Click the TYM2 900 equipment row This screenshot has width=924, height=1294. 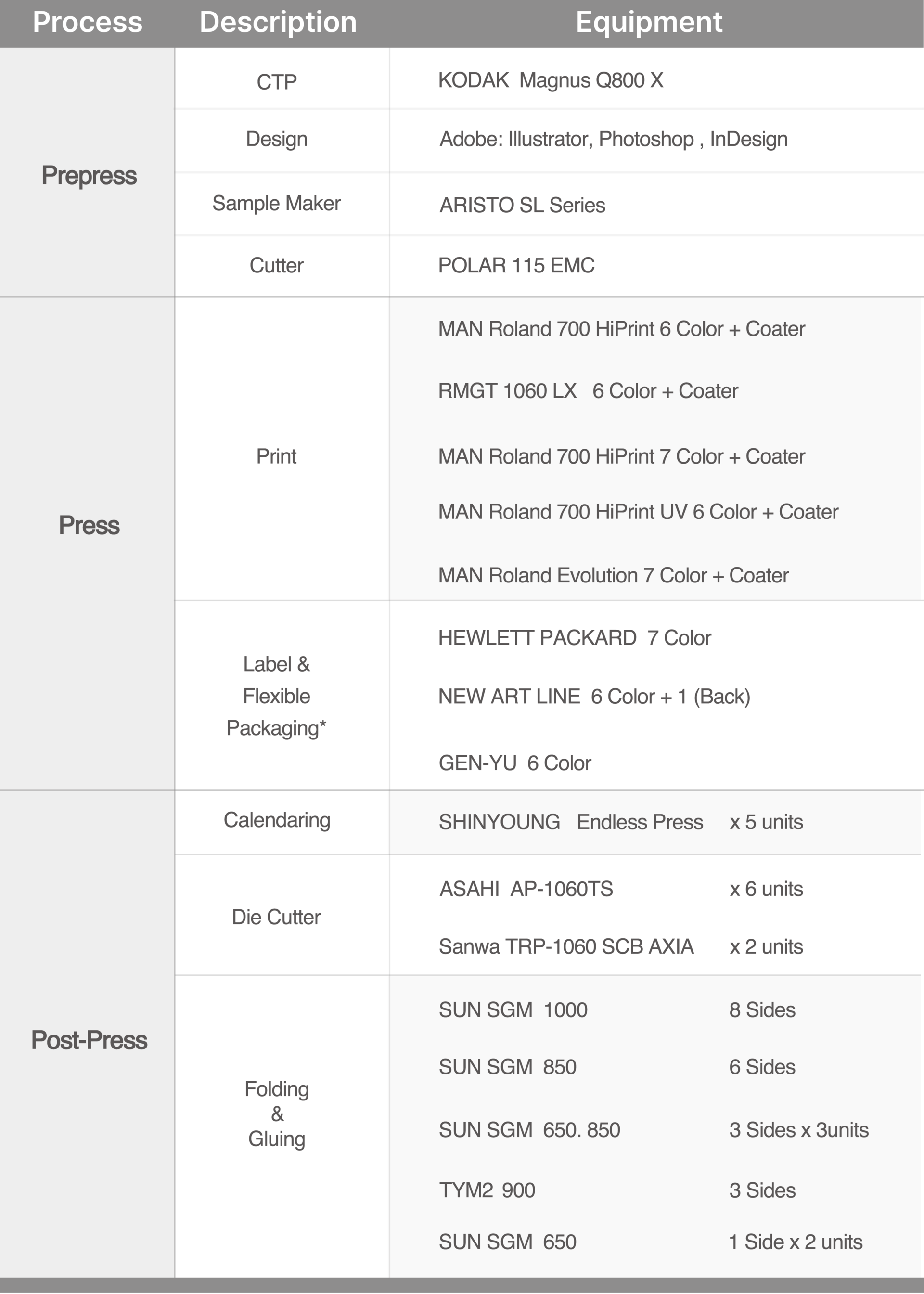point(487,1190)
